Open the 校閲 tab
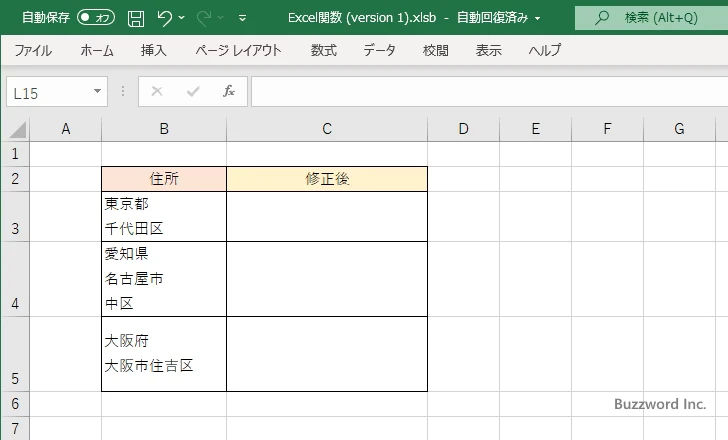The height and width of the screenshot is (440, 728). (x=436, y=50)
